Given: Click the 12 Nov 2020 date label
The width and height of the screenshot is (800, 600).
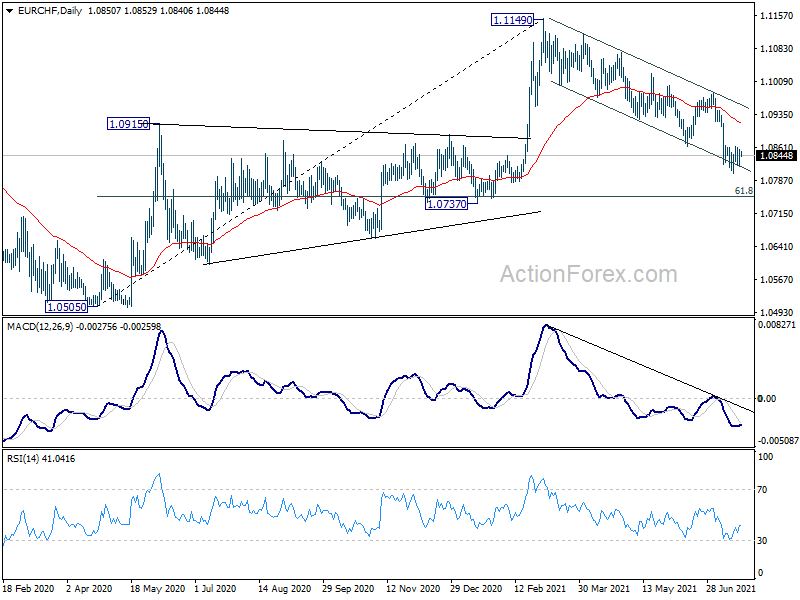Looking at the screenshot, I should coord(413,588).
